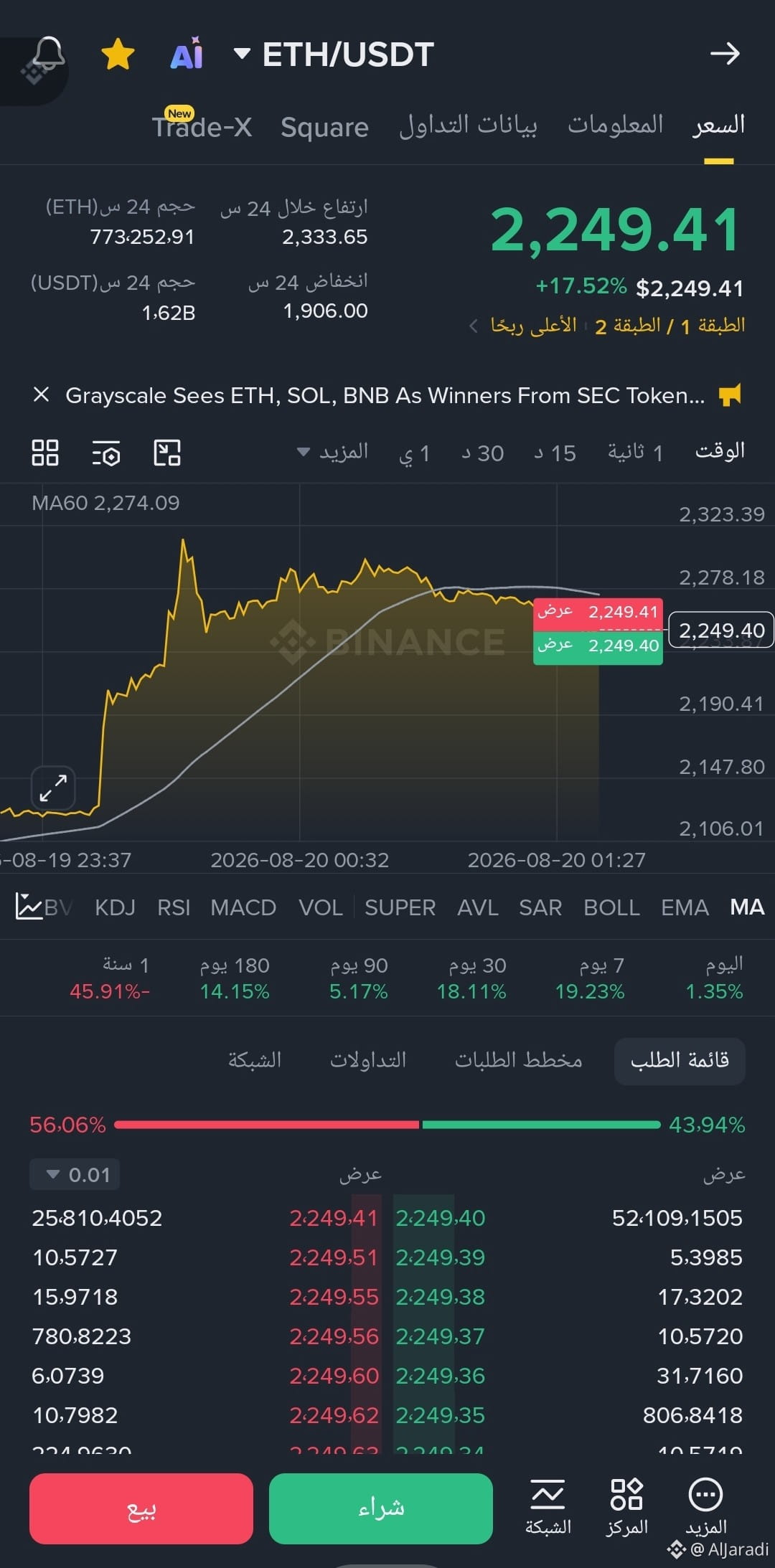
Task: Expand the المزيد time interval dropdown
Action: [x=333, y=452]
